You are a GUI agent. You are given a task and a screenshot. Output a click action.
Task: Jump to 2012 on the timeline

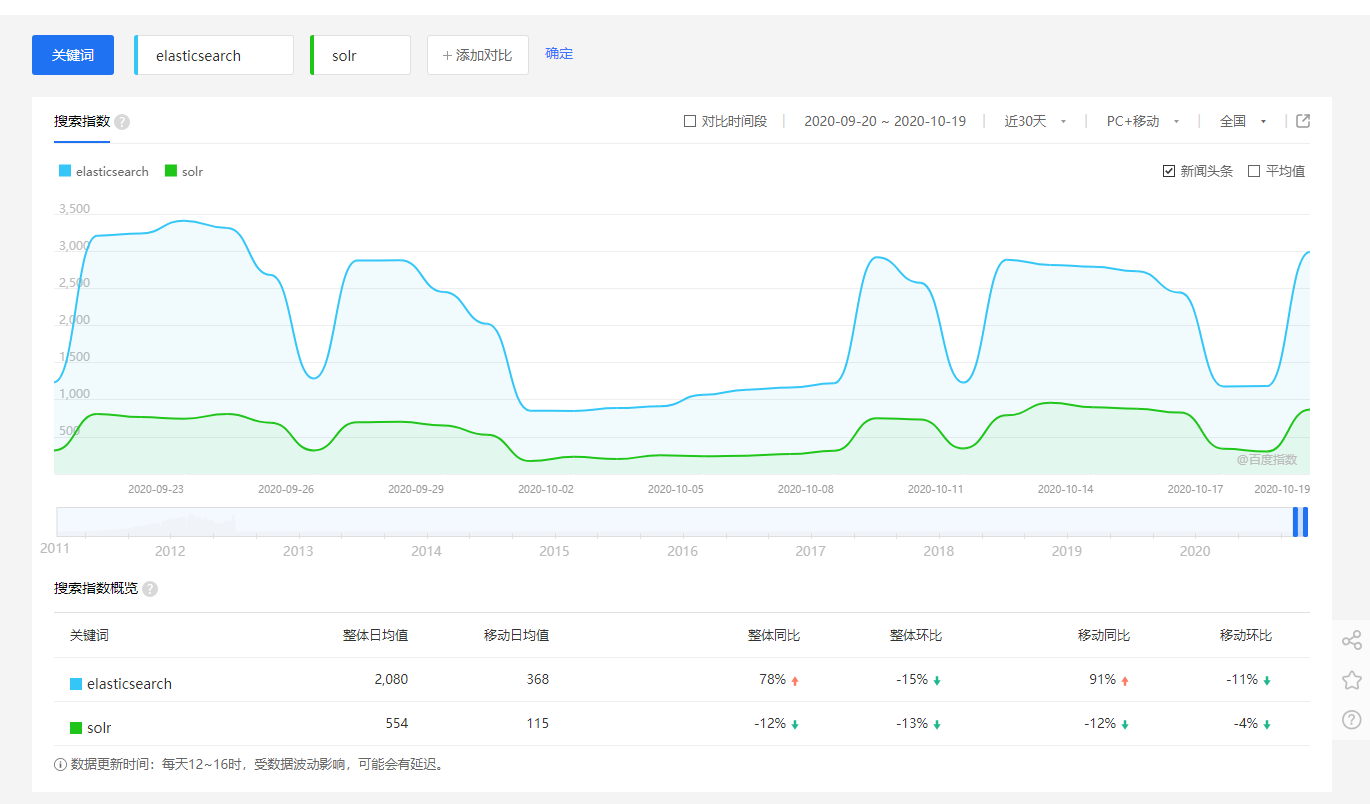click(x=170, y=551)
